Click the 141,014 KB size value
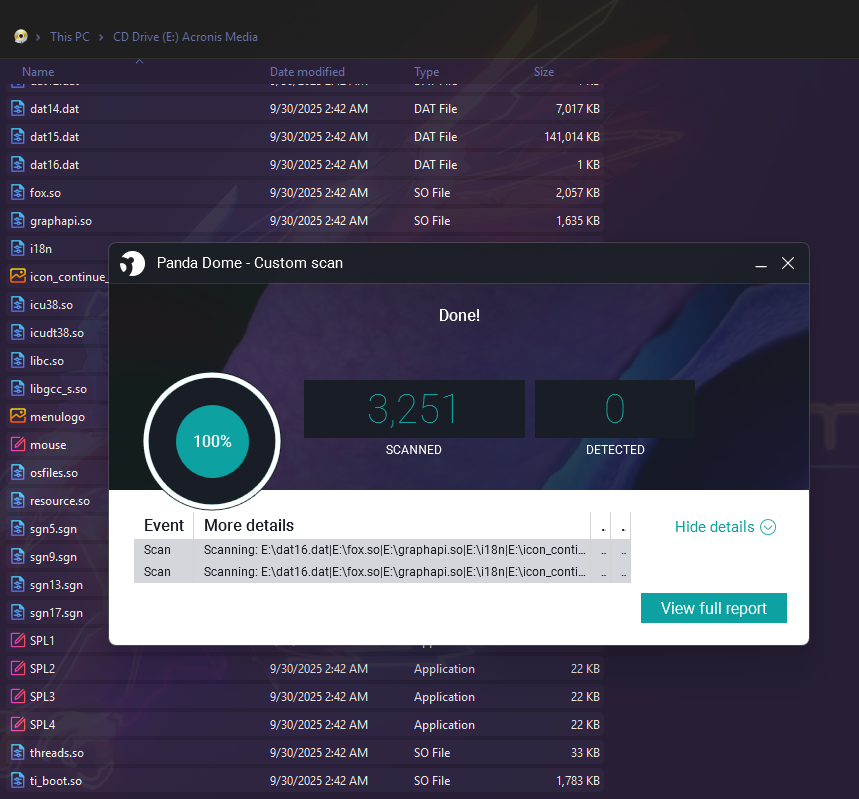Viewport: 859px width, 799px height. (x=571, y=137)
